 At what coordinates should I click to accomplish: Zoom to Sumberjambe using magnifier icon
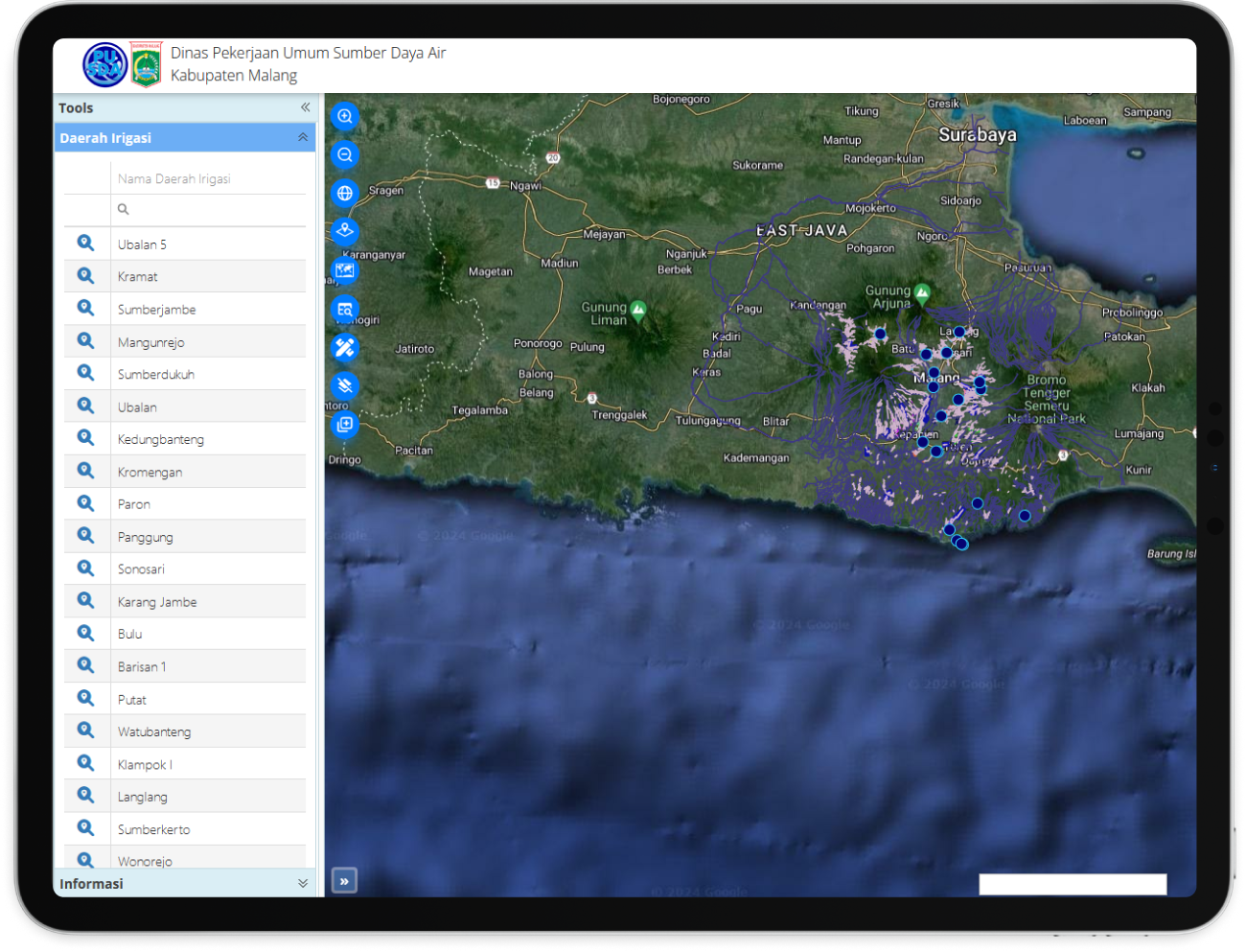click(x=86, y=309)
